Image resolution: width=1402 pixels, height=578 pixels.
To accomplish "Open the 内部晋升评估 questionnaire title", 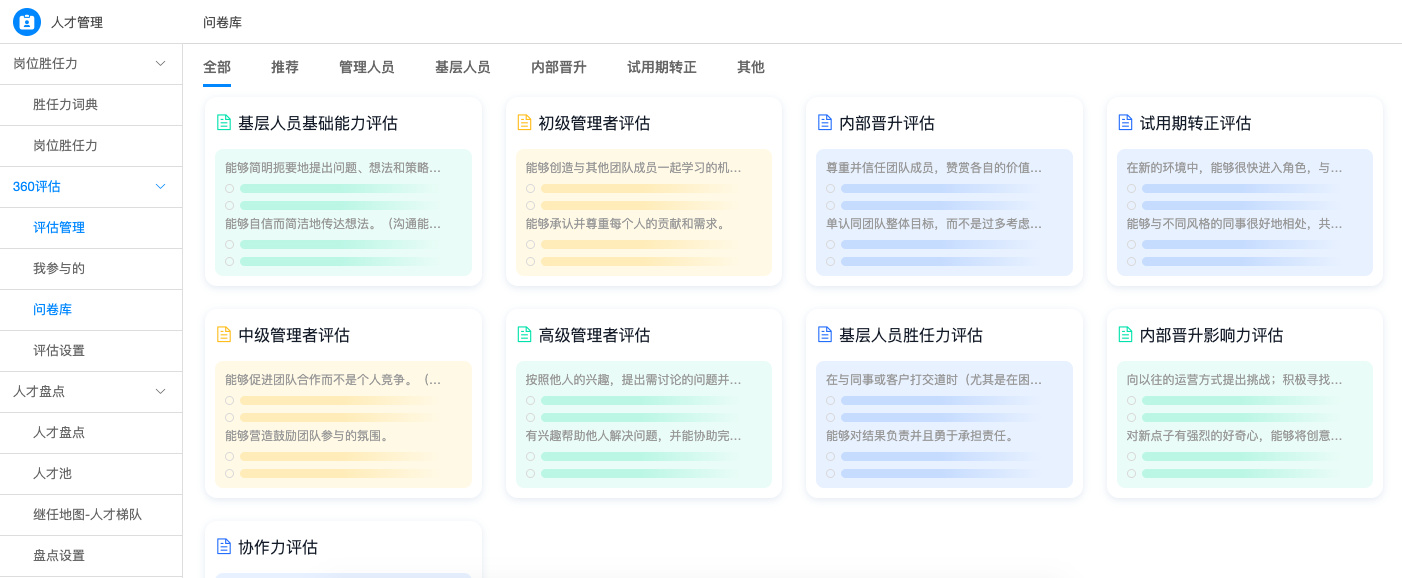I will pyautogui.click(x=887, y=123).
